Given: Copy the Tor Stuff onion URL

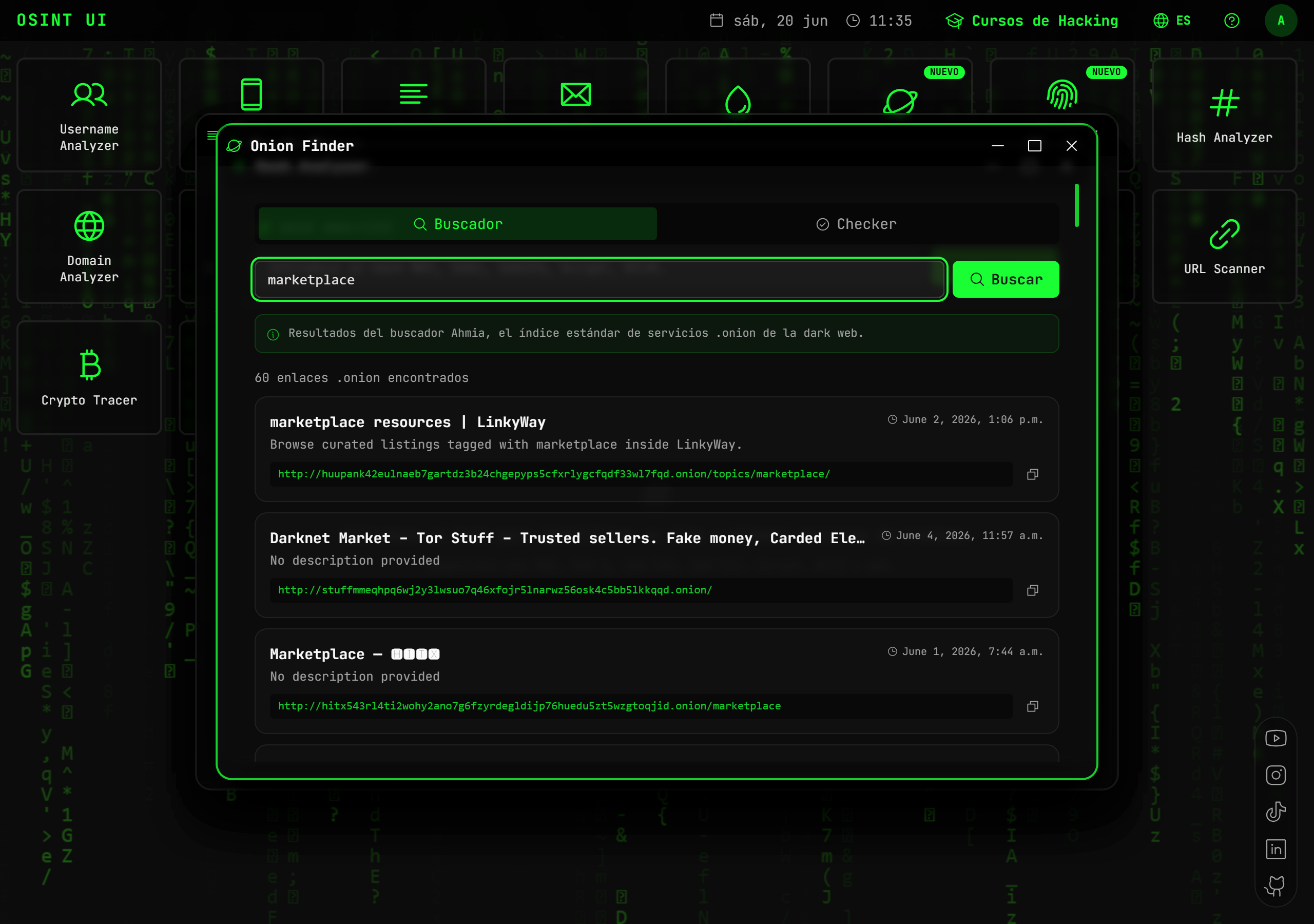Looking at the screenshot, I should coord(1032,590).
